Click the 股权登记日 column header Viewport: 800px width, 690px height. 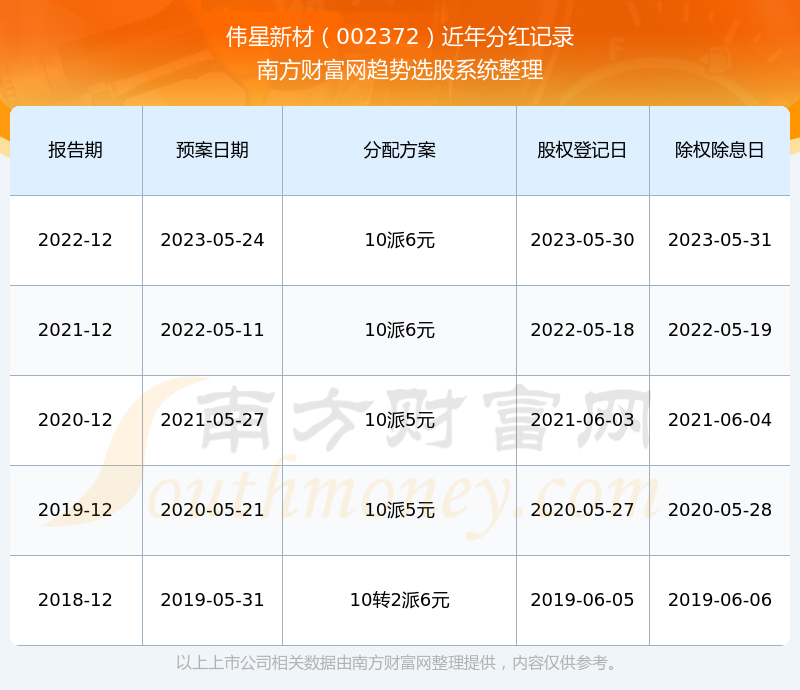coord(582,150)
